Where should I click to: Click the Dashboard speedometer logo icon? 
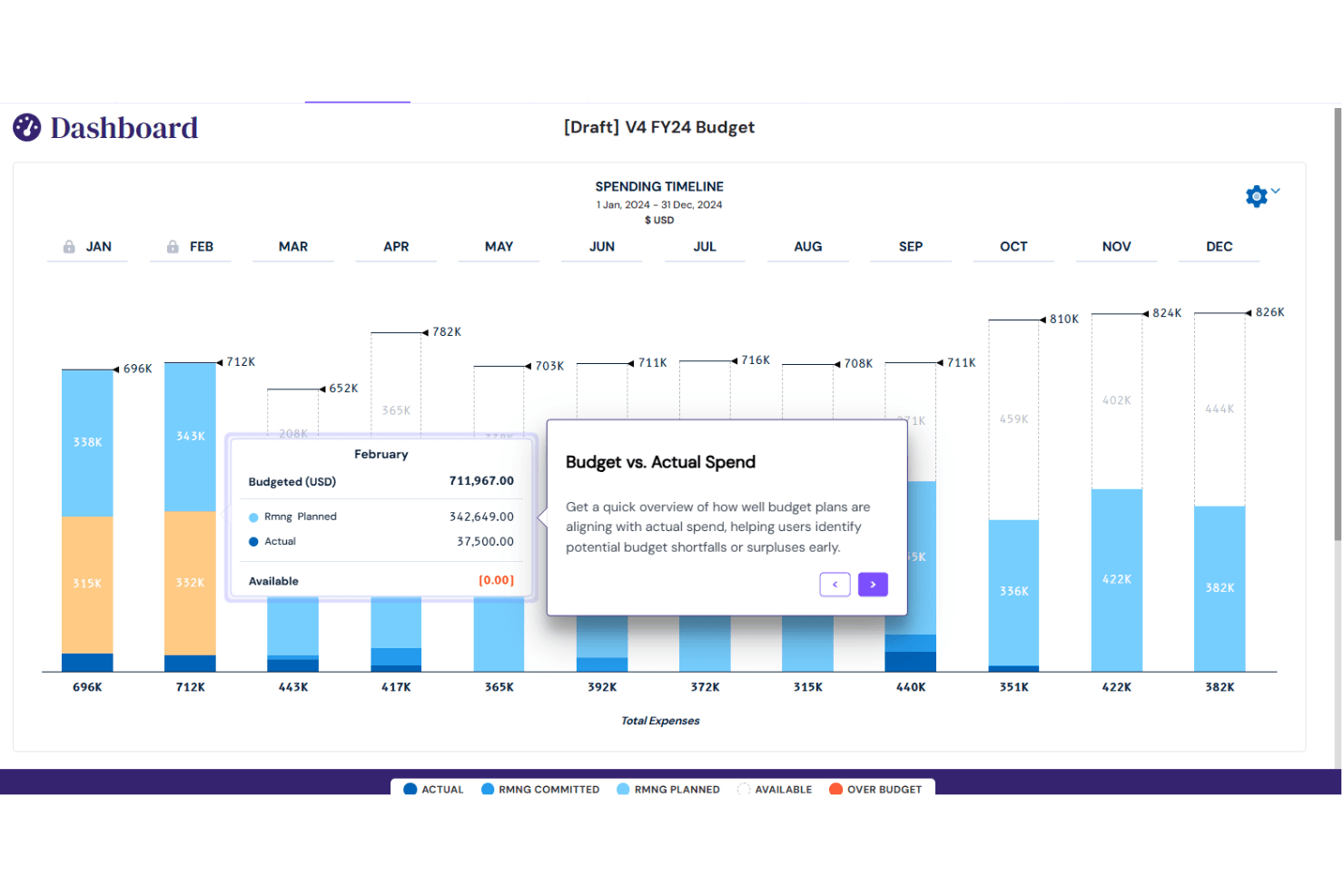[x=27, y=127]
